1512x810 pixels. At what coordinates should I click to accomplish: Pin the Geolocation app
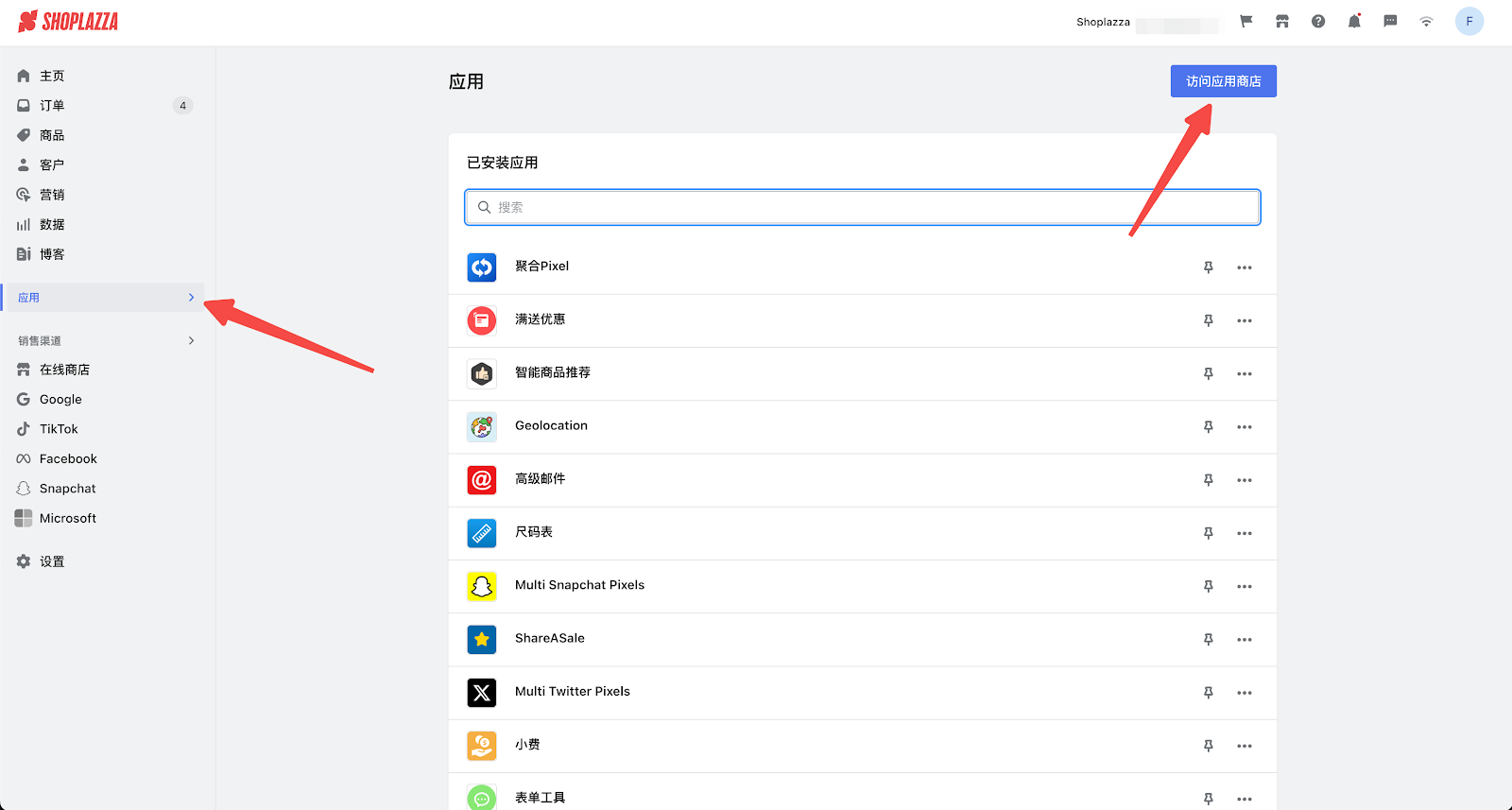(1208, 427)
